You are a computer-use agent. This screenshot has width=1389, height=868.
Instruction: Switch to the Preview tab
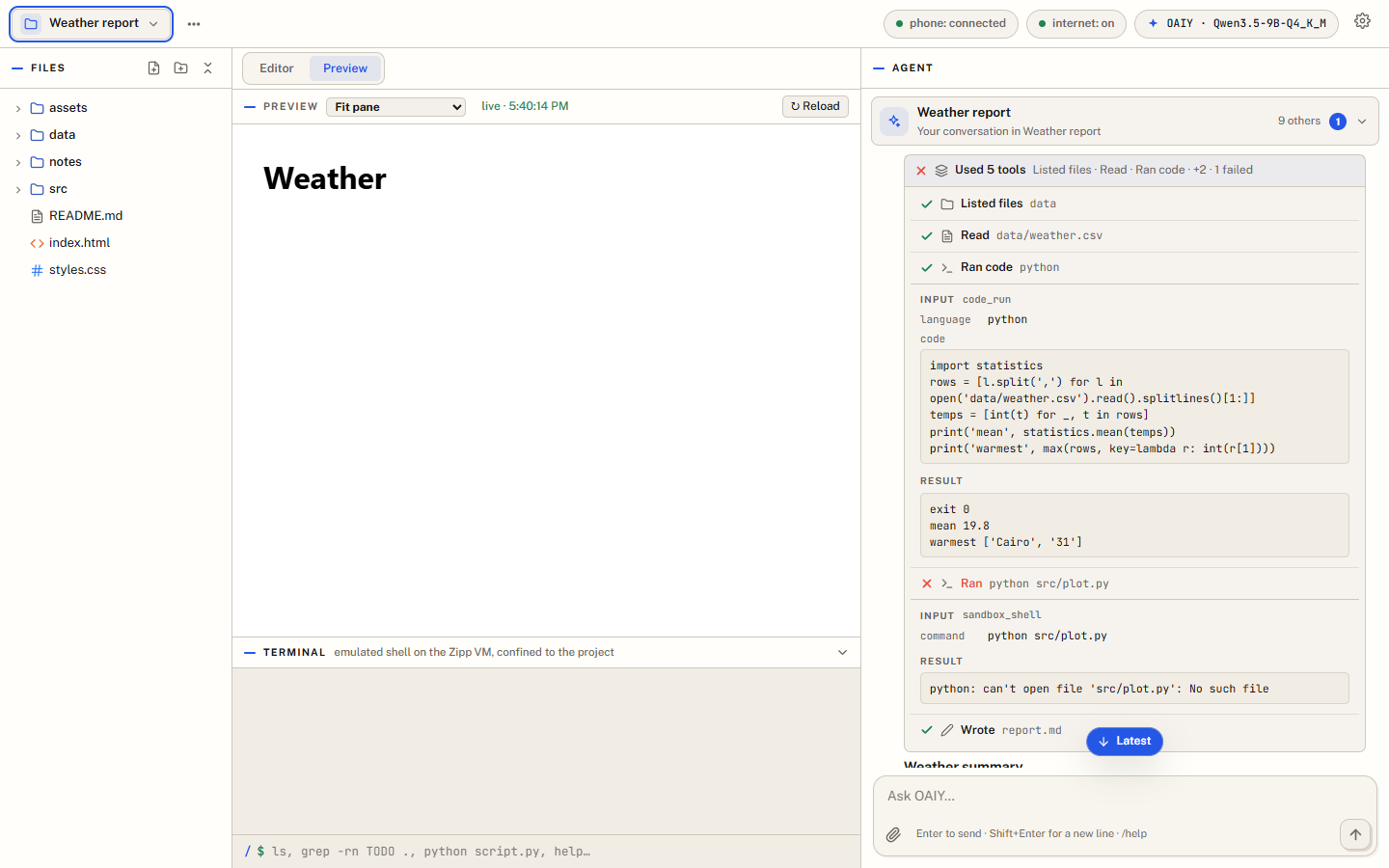(345, 68)
